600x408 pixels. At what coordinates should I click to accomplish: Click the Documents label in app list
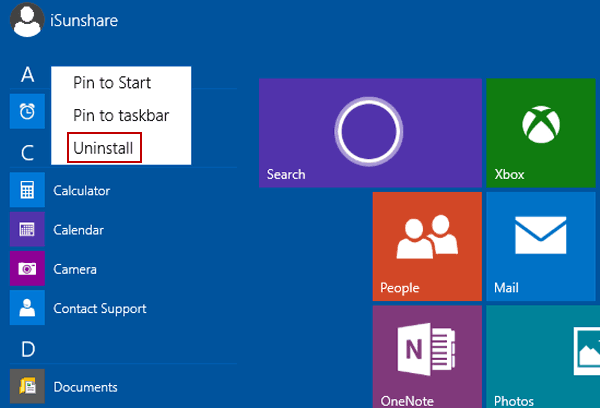85,387
